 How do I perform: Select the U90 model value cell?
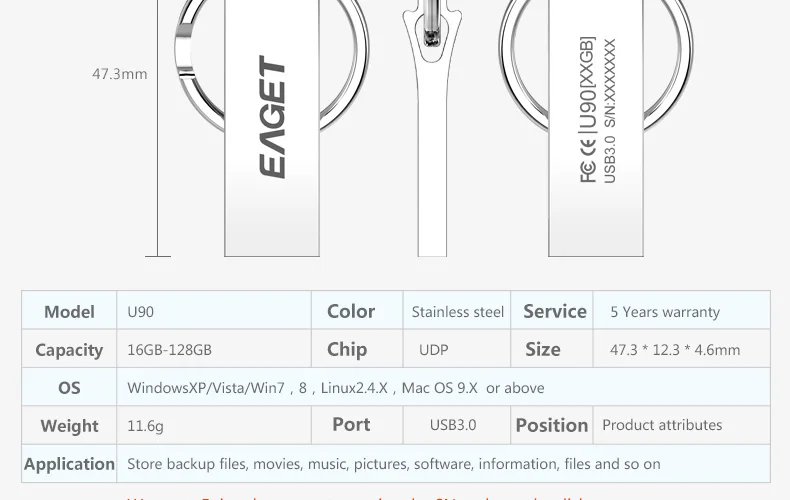click(214, 310)
